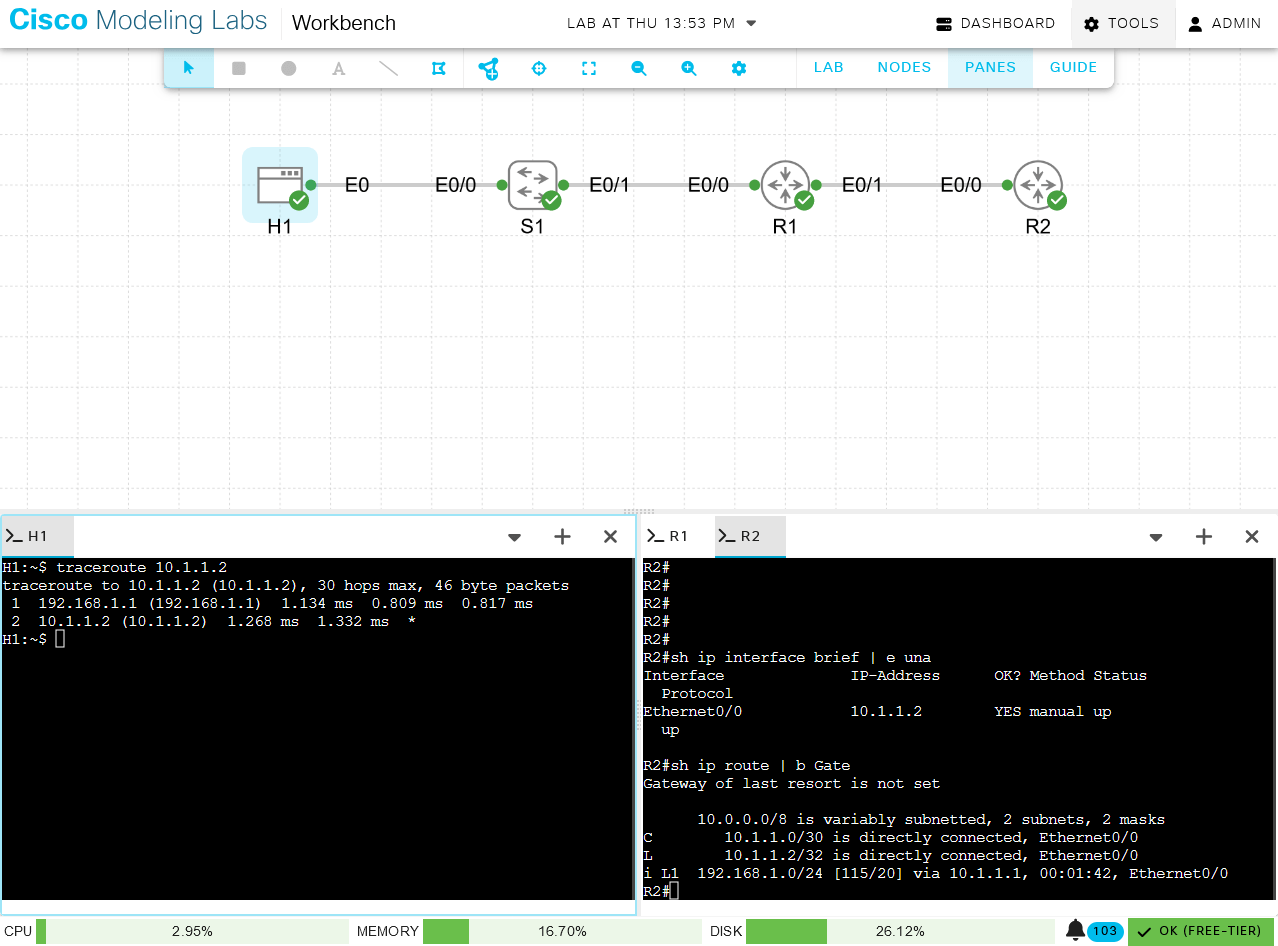This screenshot has width=1278, height=946.
Task: Click the fit to screen icon
Action: (x=589, y=68)
